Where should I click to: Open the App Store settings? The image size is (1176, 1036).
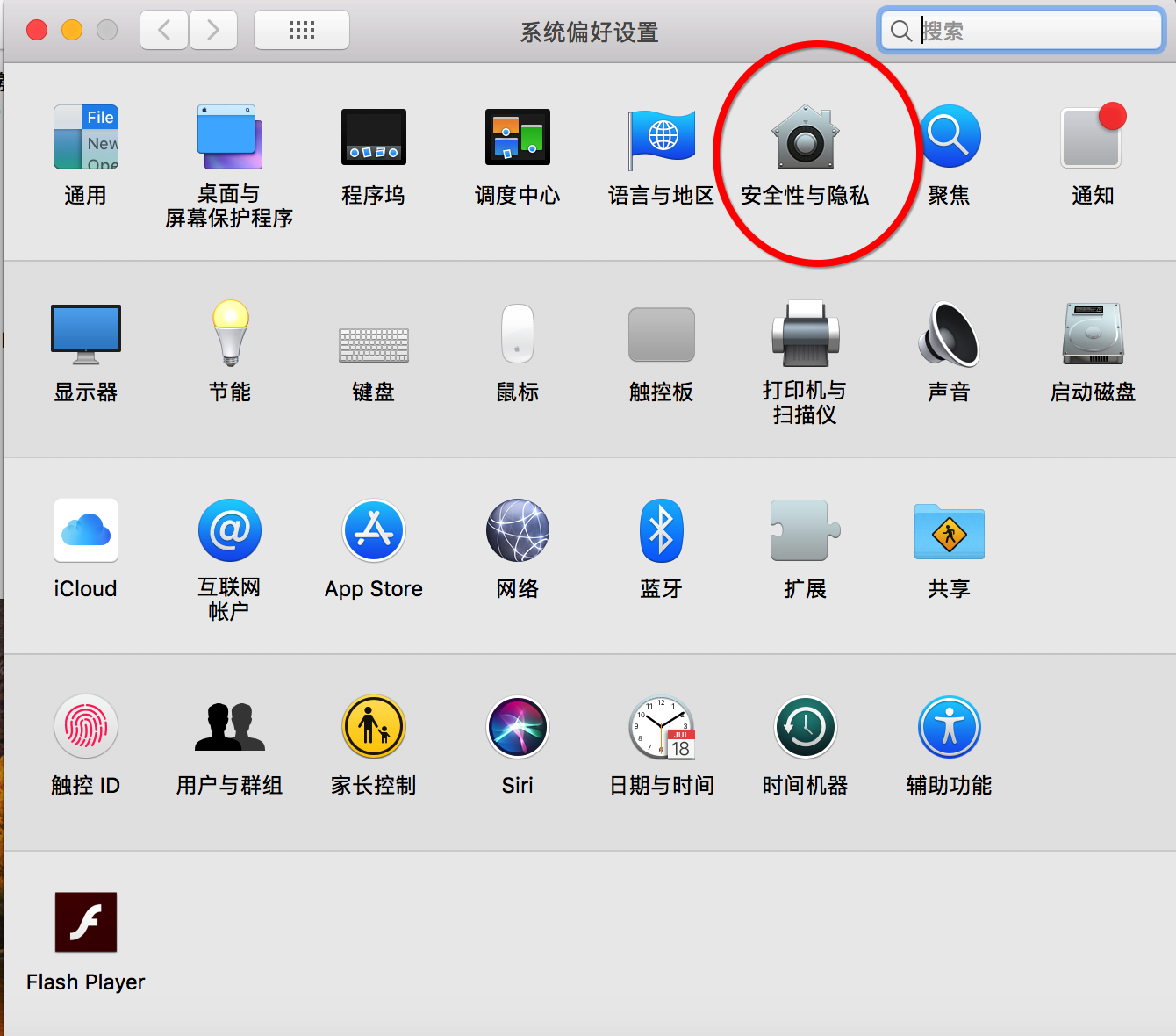point(373,531)
